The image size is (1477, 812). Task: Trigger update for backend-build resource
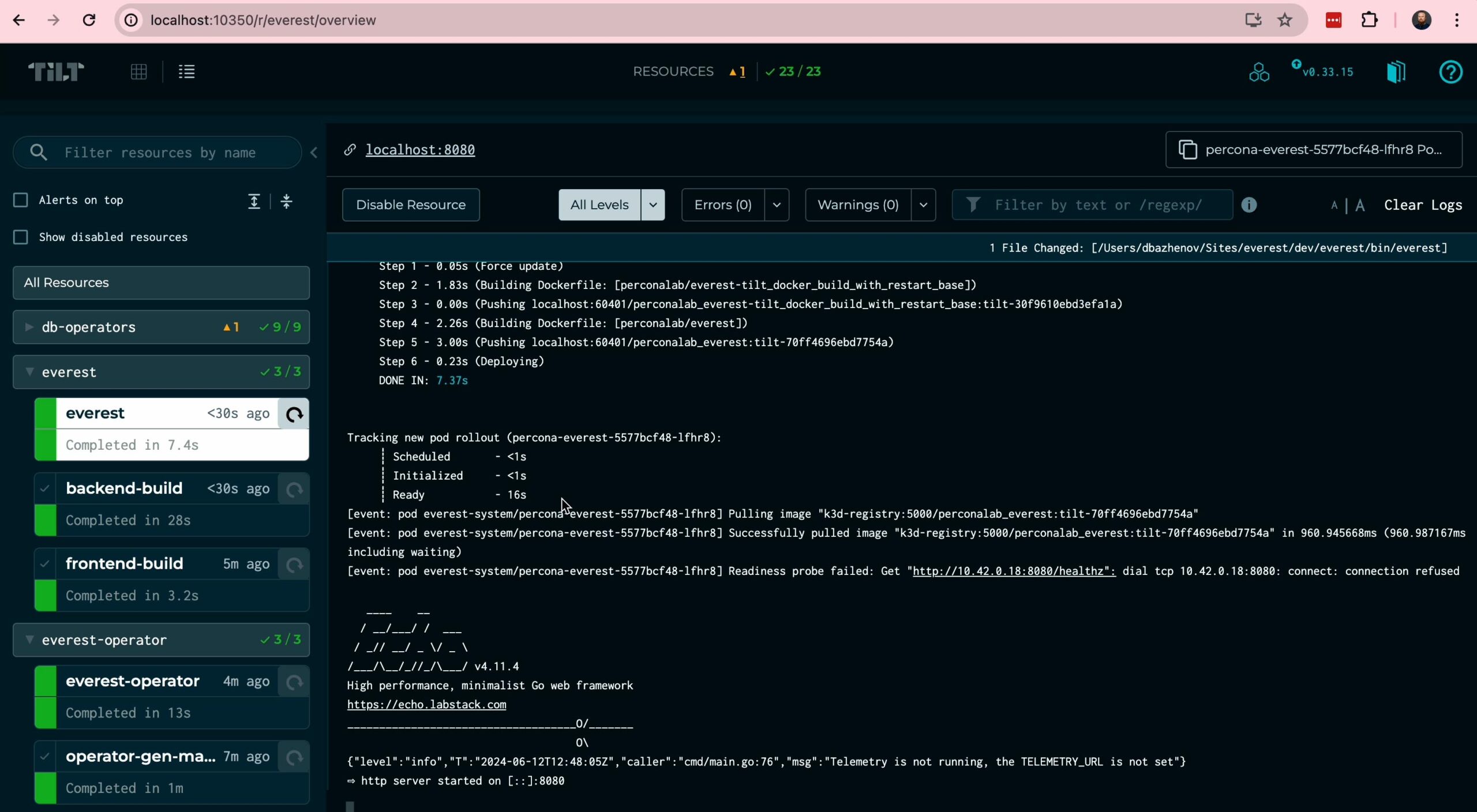pyautogui.click(x=294, y=490)
